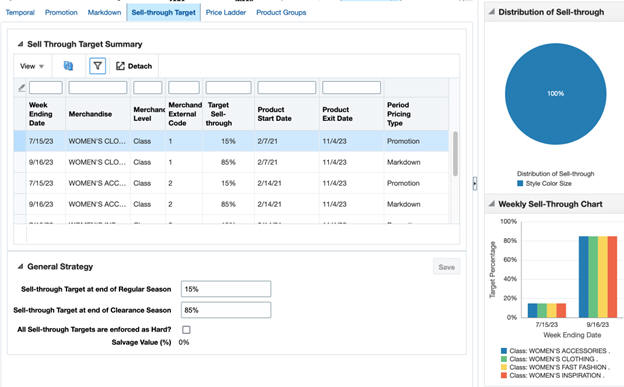The height and width of the screenshot is (387, 624).
Task: Open the Price Ladder tab
Action: coord(226,12)
